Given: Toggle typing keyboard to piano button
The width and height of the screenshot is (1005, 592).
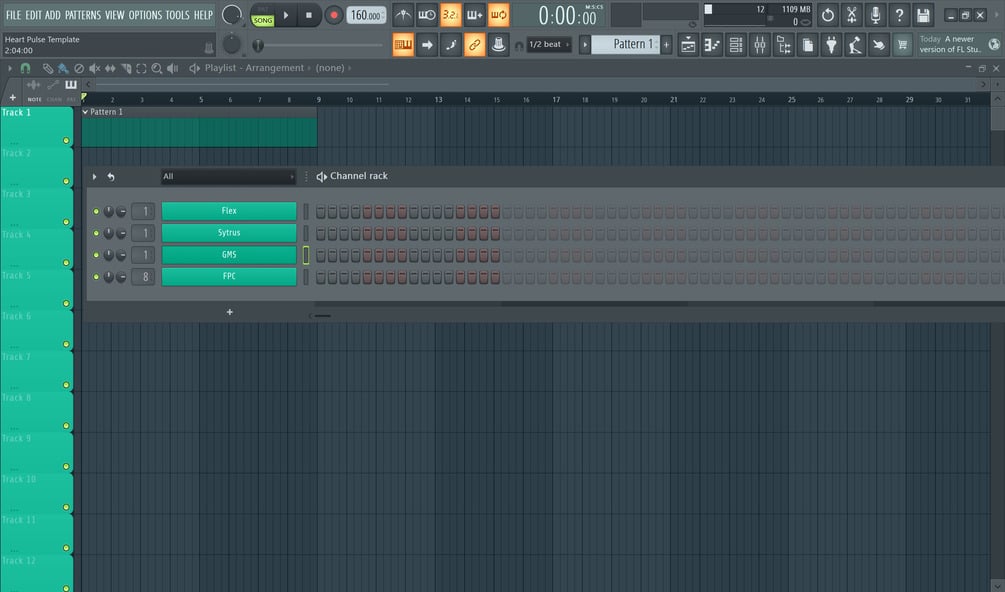Looking at the screenshot, I should pos(403,45).
